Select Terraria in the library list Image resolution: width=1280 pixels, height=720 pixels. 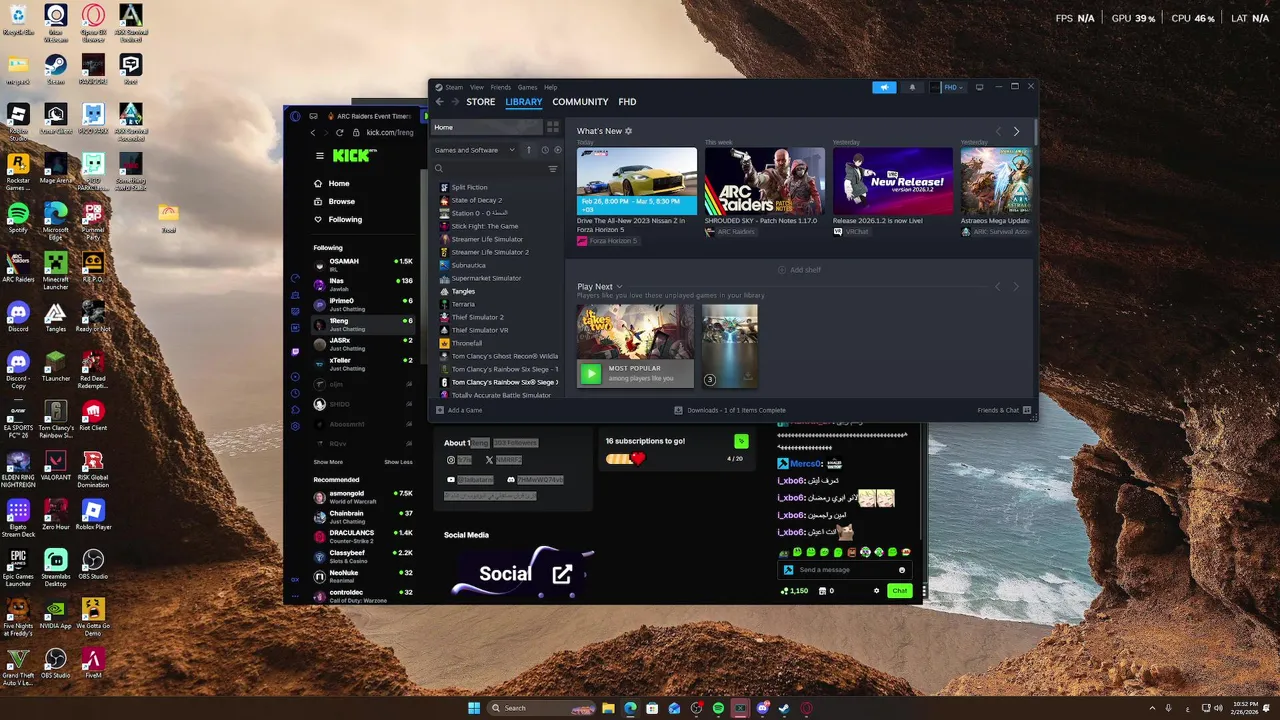click(x=463, y=304)
